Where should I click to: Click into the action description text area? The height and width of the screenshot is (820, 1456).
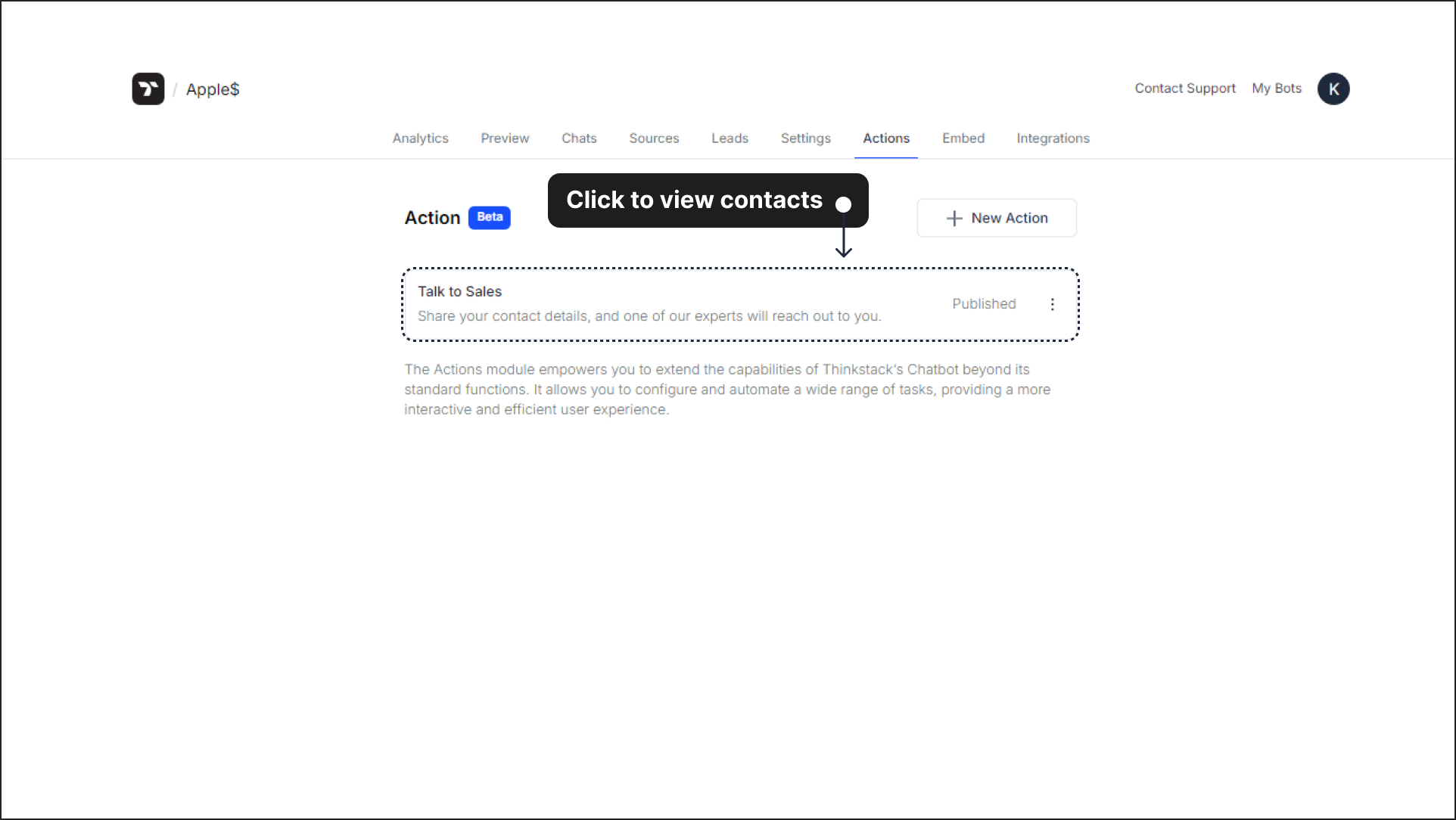click(x=649, y=316)
